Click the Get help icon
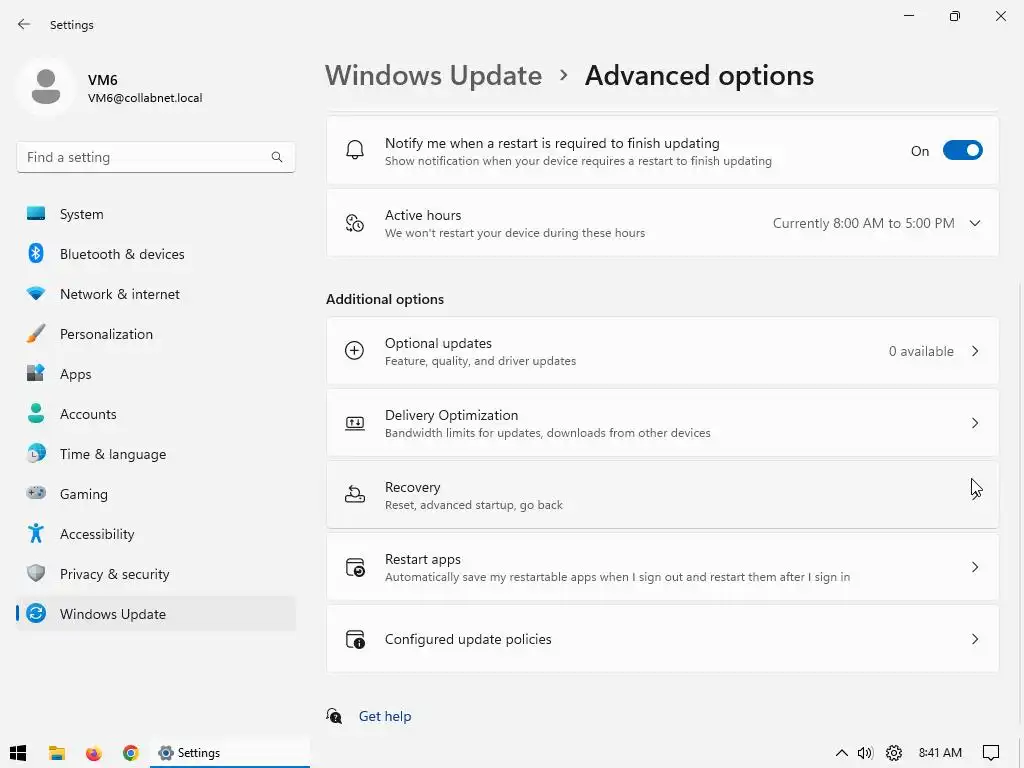 point(334,716)
